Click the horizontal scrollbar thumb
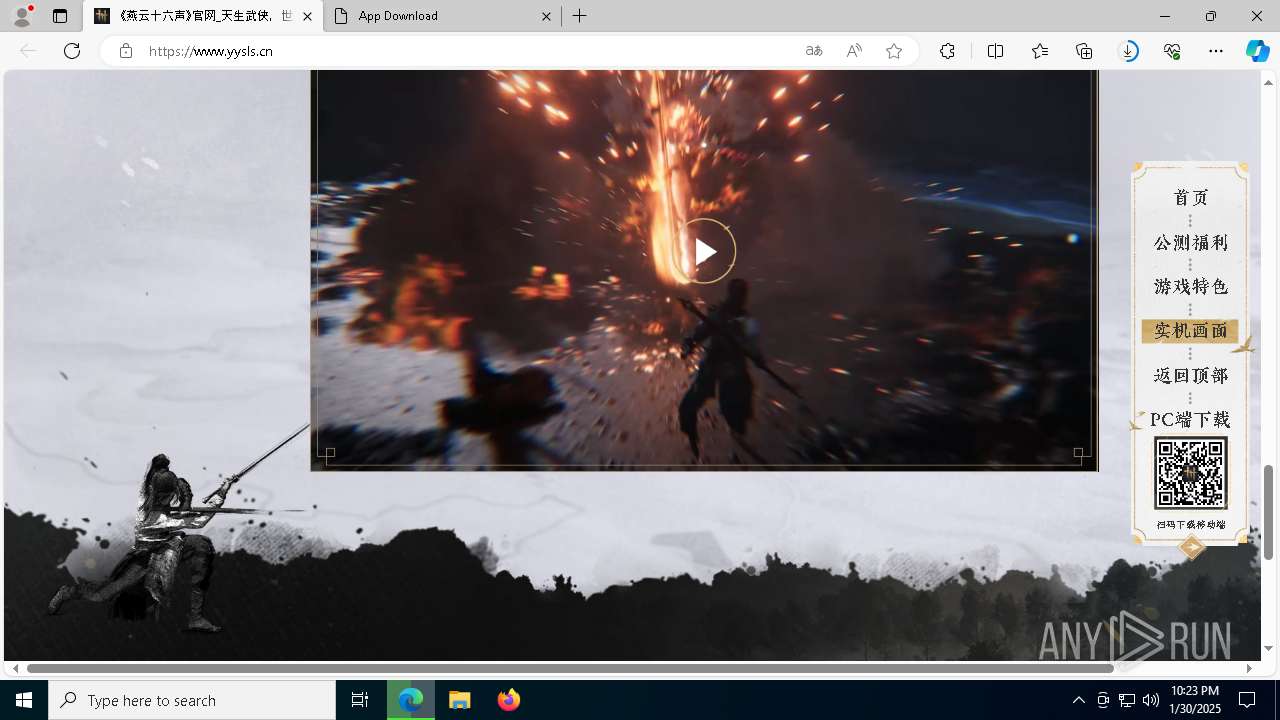1280x720 pixels. (570, 668)
